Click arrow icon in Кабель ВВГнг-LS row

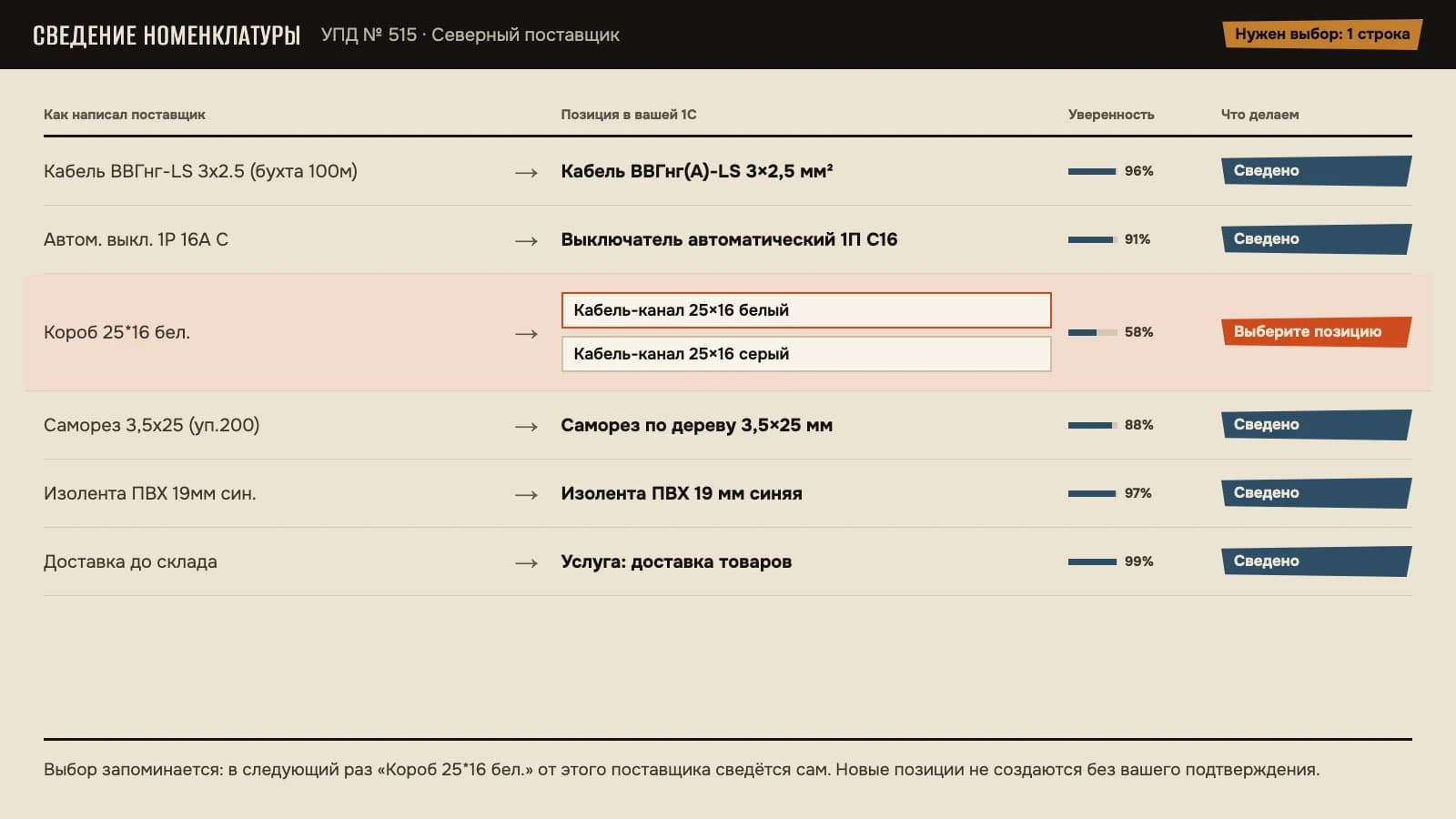click(526, 173)
